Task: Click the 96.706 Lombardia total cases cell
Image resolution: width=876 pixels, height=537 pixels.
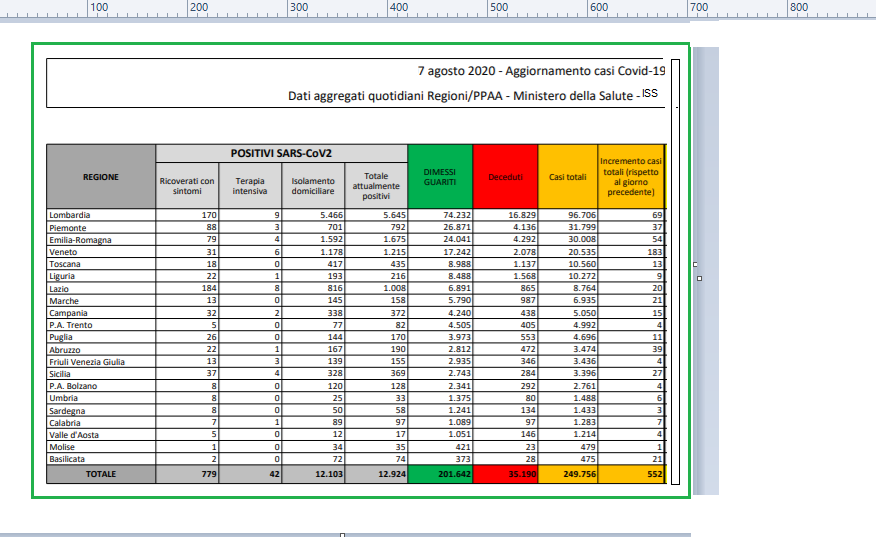Action: 568,215
